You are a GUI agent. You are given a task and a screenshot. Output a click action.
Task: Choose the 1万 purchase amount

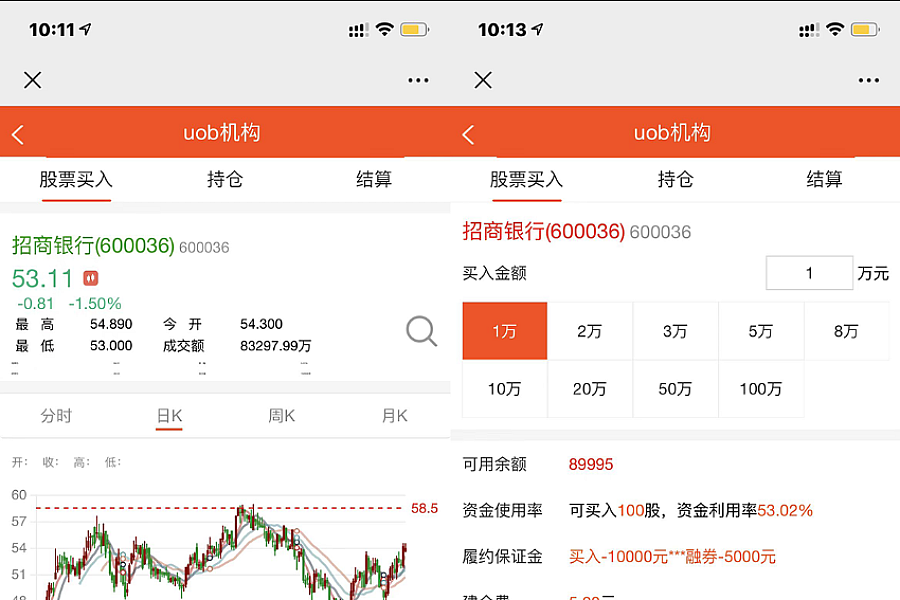pos(505,331)
